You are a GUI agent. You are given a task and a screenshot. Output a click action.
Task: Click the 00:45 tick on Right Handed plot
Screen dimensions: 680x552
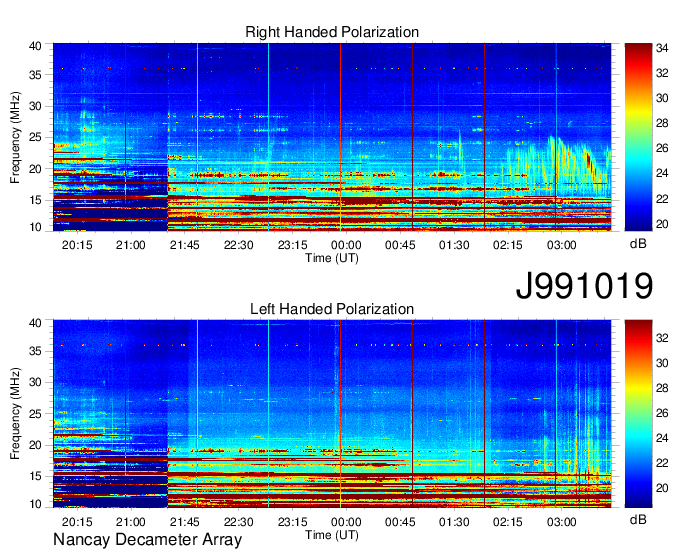pyautogui.click(x=400, y=245)
